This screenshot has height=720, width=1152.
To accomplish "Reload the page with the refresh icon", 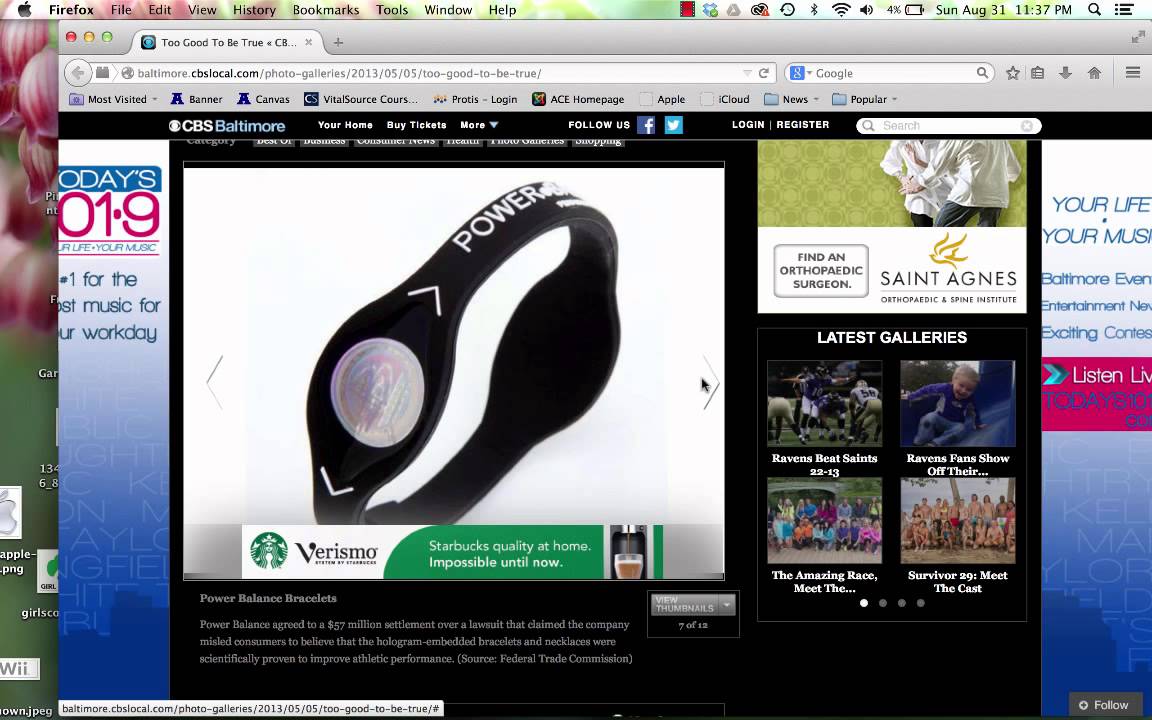I will pos(764,73).
